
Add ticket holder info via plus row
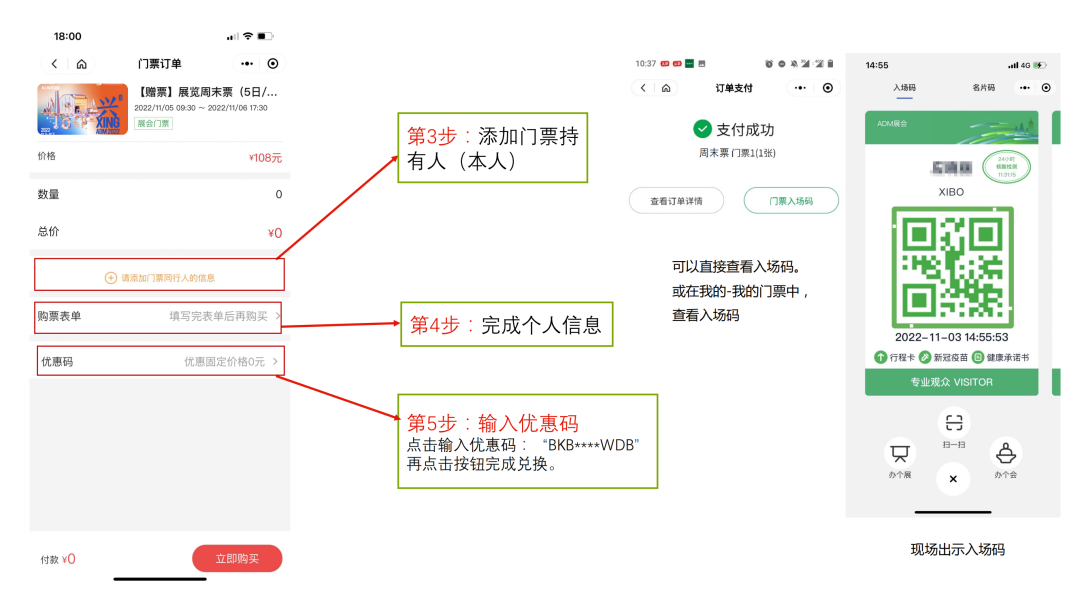[159, 277]
